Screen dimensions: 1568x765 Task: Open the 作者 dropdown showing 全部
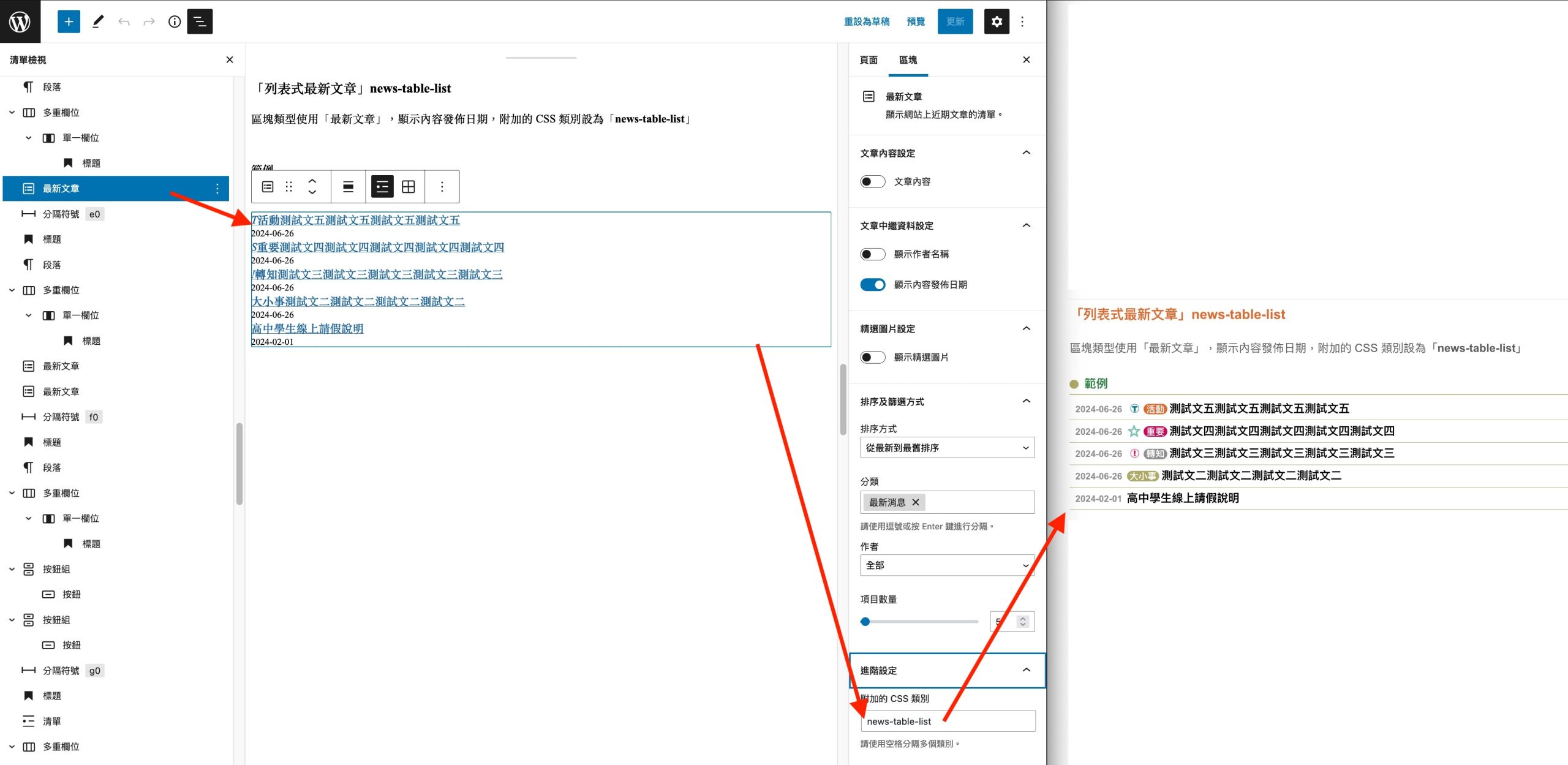coord(947,565)
